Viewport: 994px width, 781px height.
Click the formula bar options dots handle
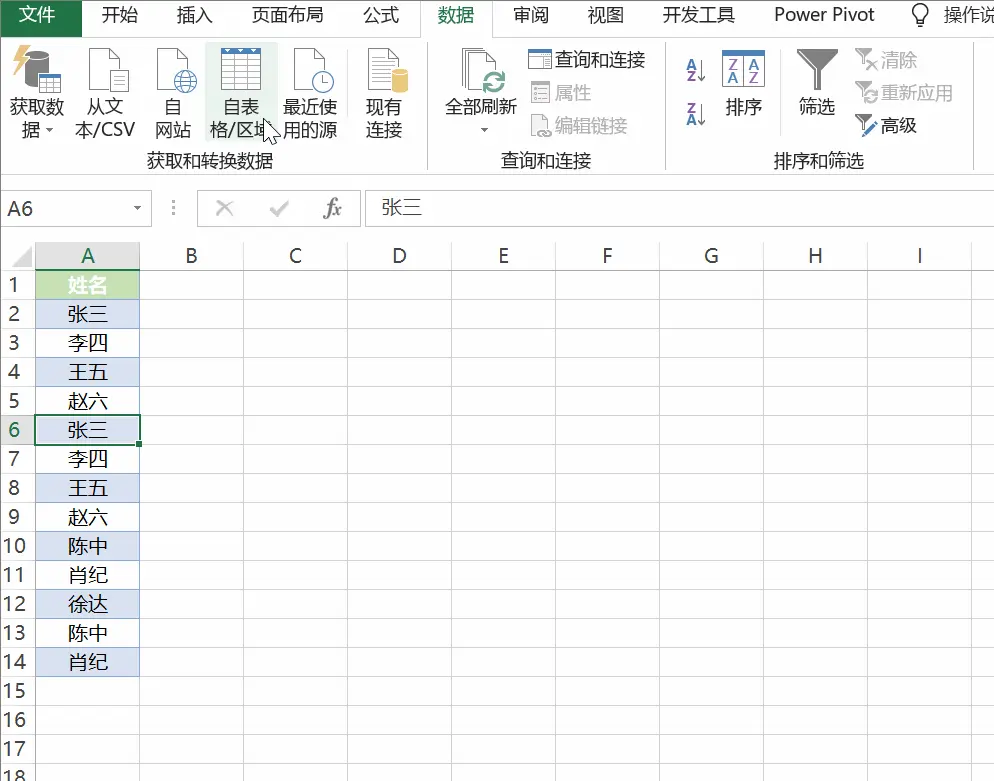174,208
